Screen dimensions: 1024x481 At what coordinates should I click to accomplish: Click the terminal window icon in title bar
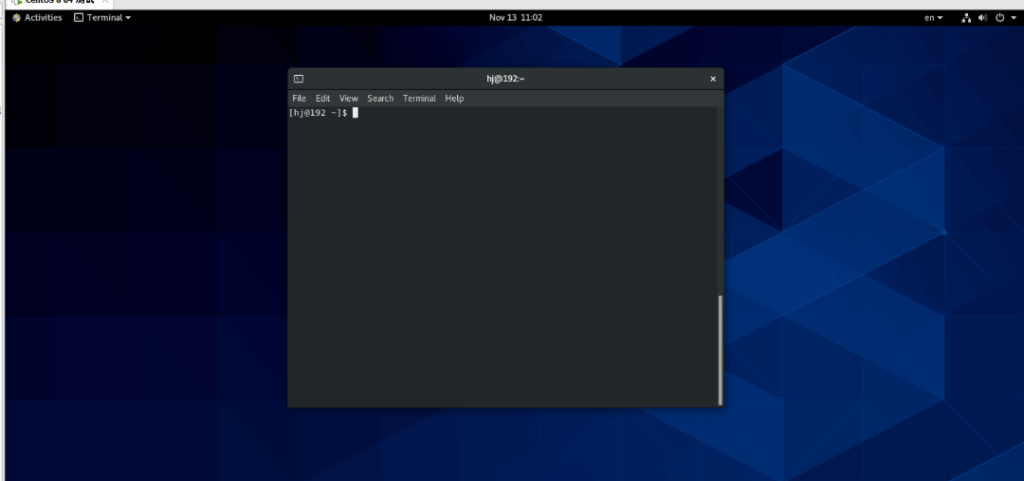pyautogui.click(x=298, y=79)
